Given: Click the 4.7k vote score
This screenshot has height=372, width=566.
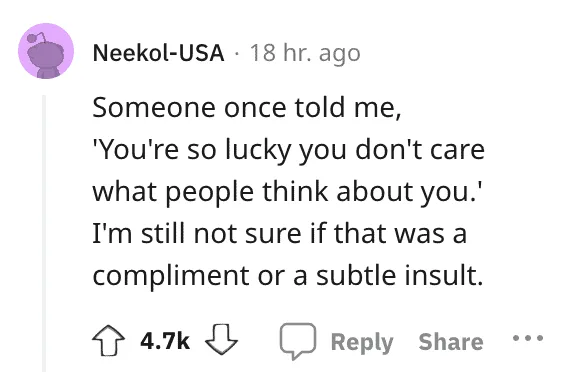Looking at the screenshot, I should [x=165, y=341].
